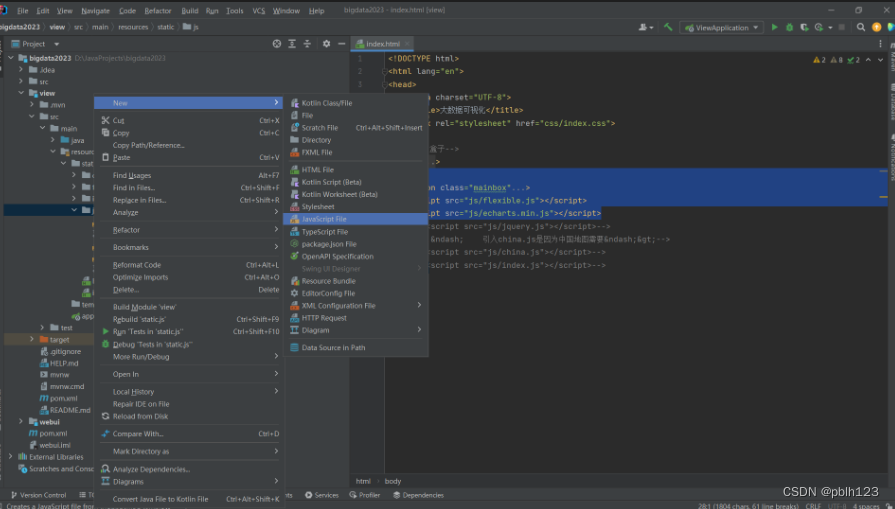Click the Select Opened File target icon
The image size is (895, 509).
pyautogui.click(x=277, y=44)
